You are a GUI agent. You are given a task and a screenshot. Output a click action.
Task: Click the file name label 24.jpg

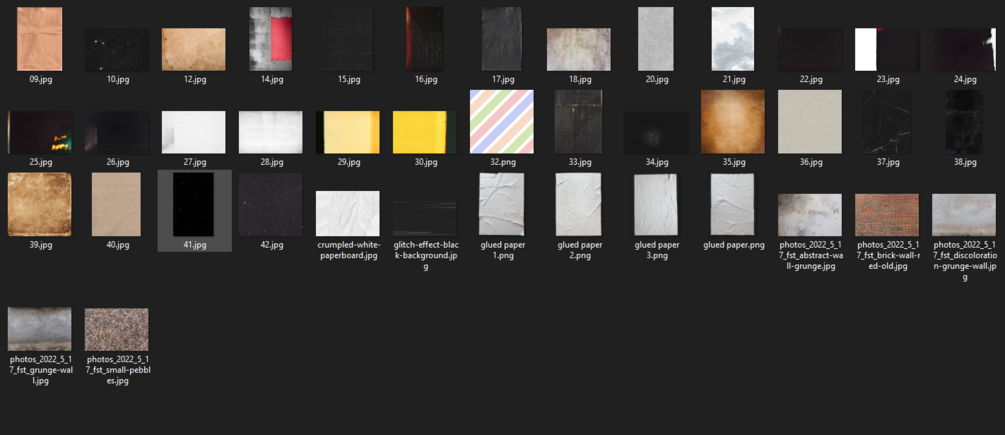pyautogui.click(x=965, y=79)
